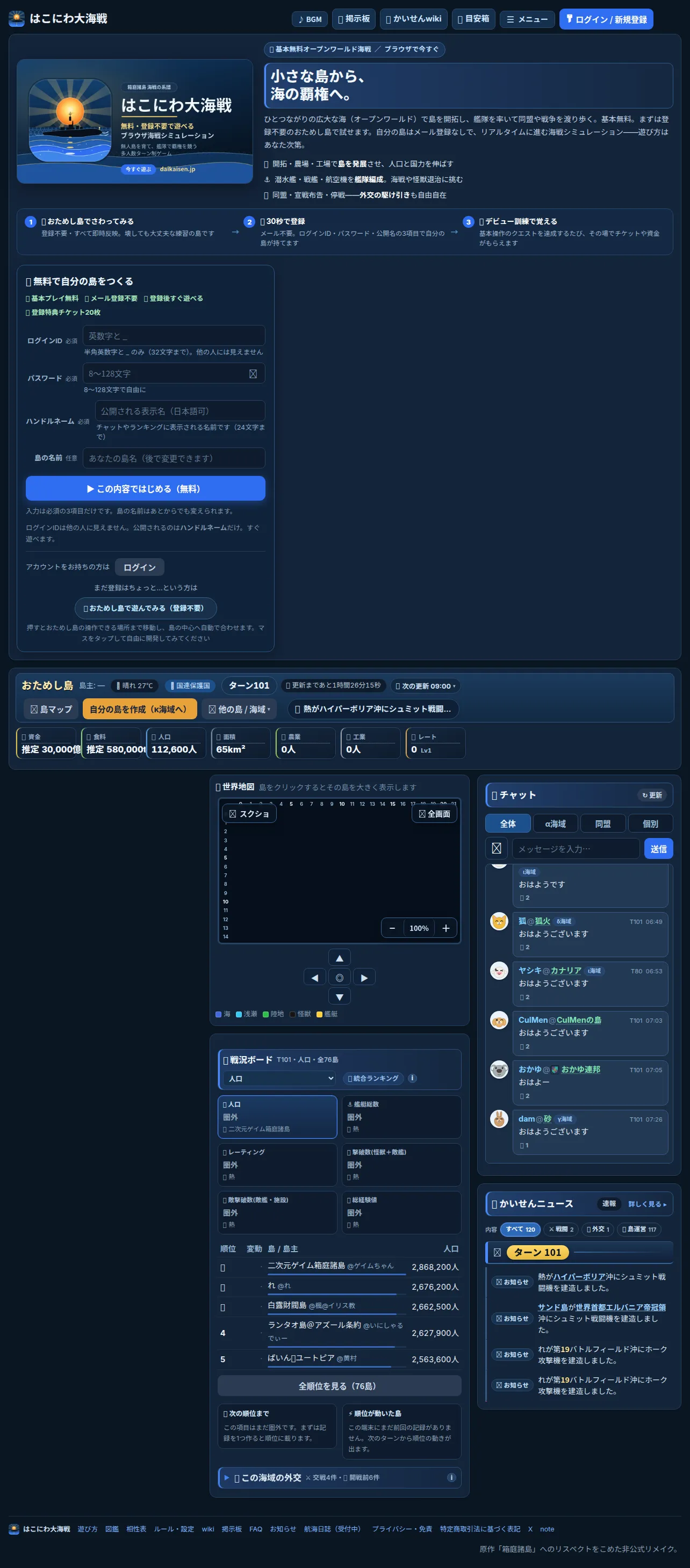Refresh chat with 更新 button

(652, 795)
